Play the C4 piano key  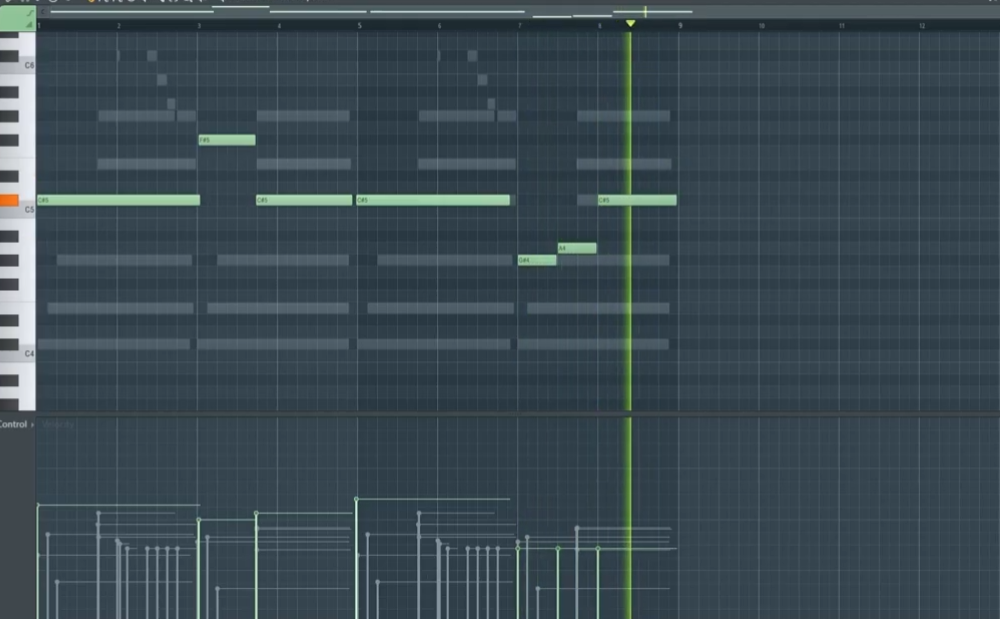18,354
